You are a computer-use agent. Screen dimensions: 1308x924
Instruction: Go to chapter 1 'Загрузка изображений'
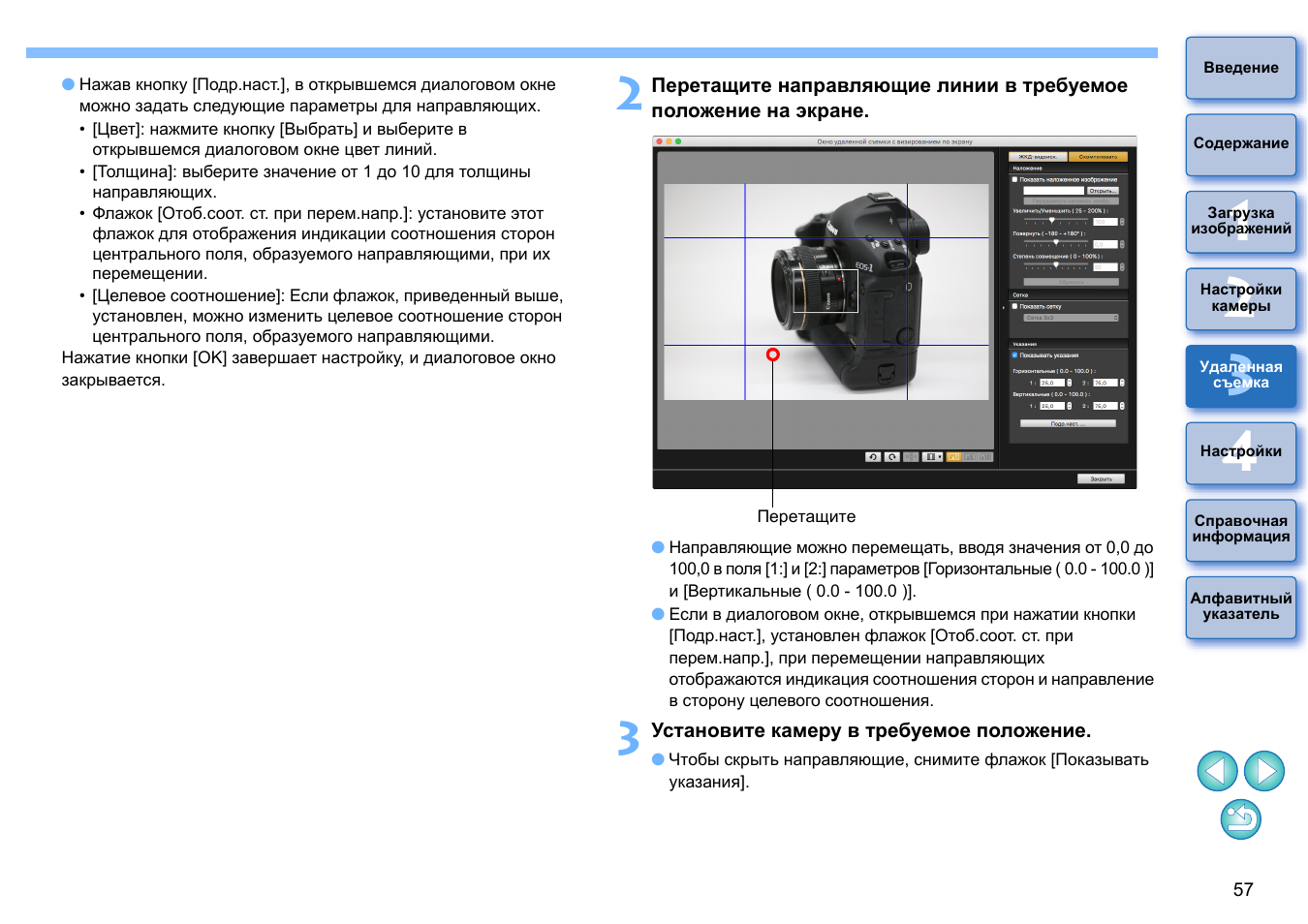pyautogui.click(x=1241, y=221)
